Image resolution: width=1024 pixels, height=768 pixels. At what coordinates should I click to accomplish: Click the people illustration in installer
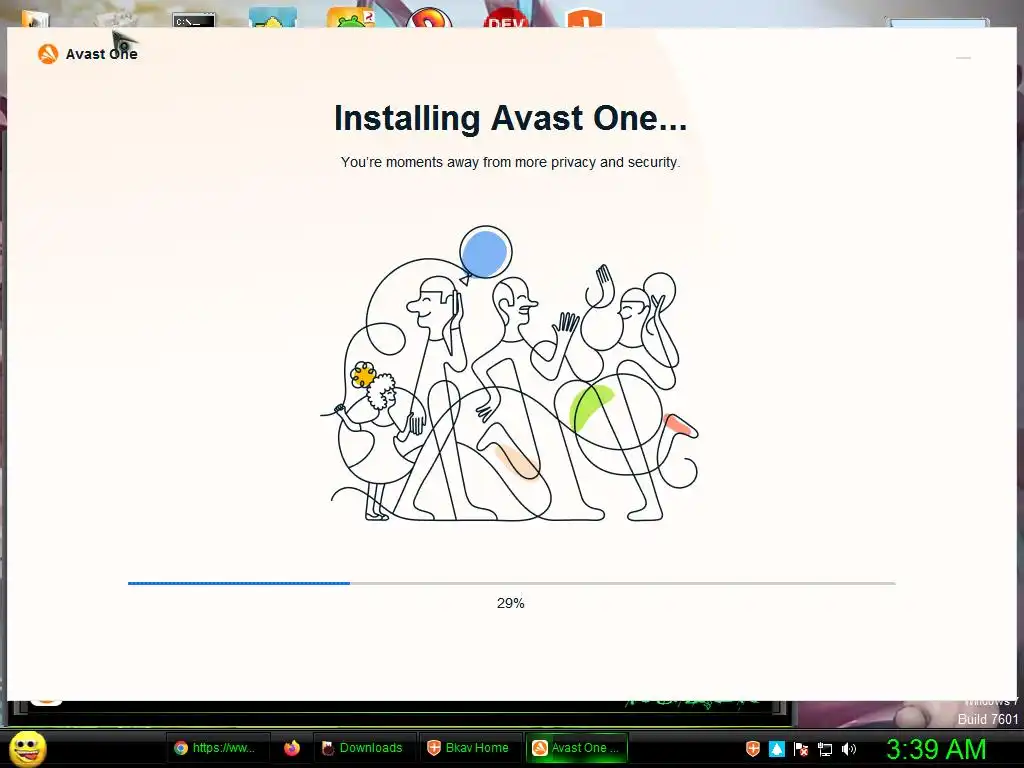[x=511, y=374]
